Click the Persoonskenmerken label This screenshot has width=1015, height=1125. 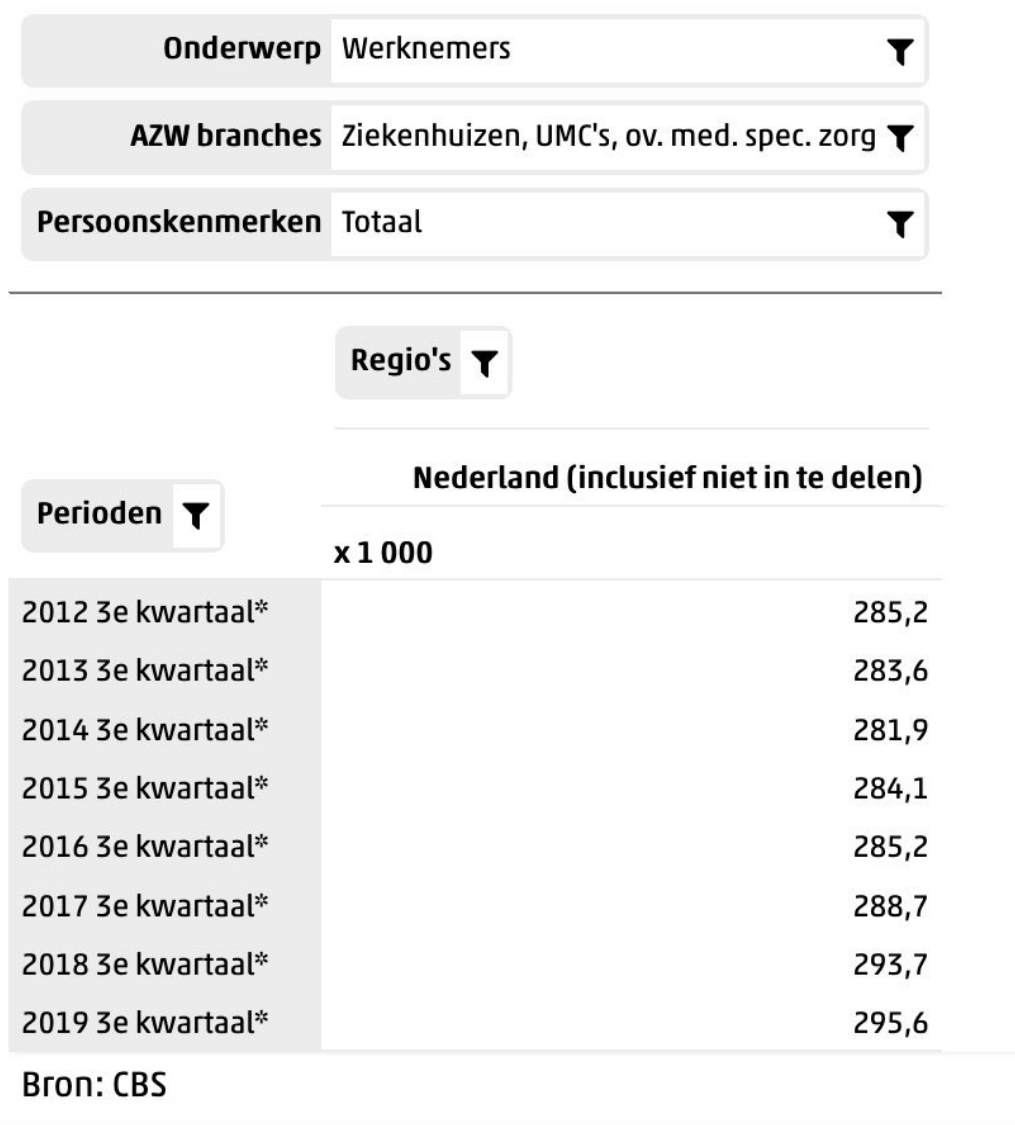coord(181,224)
